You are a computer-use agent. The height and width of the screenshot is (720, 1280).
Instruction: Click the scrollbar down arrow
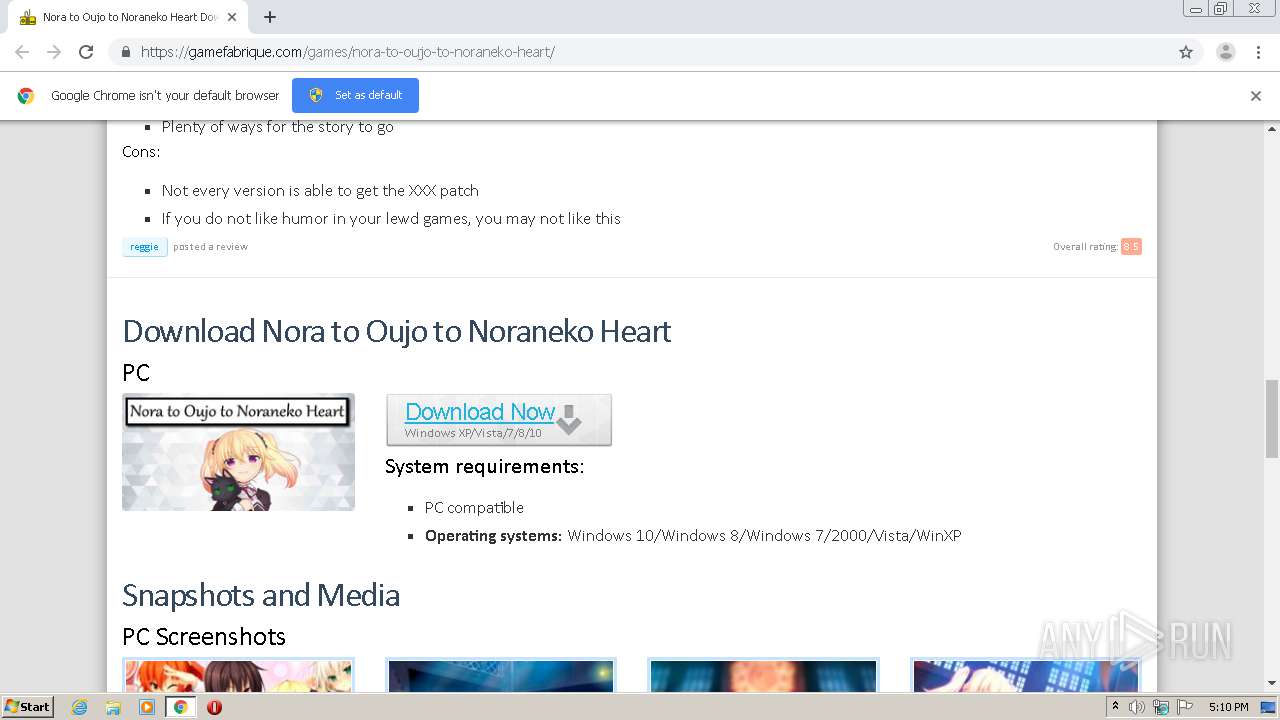pyautogui.click(x=1272, y=684)
